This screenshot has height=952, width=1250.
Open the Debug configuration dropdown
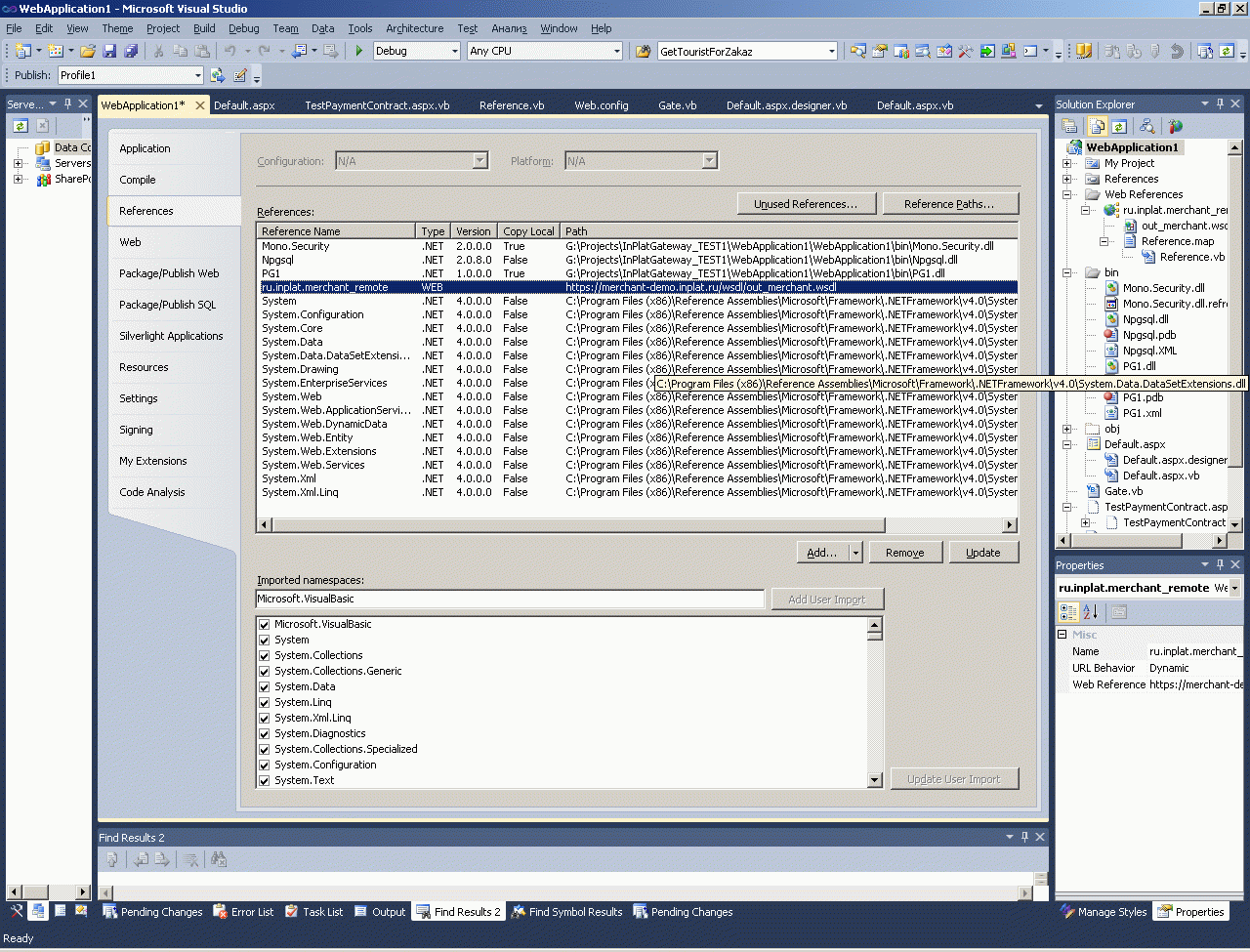(x=454, y=51)
